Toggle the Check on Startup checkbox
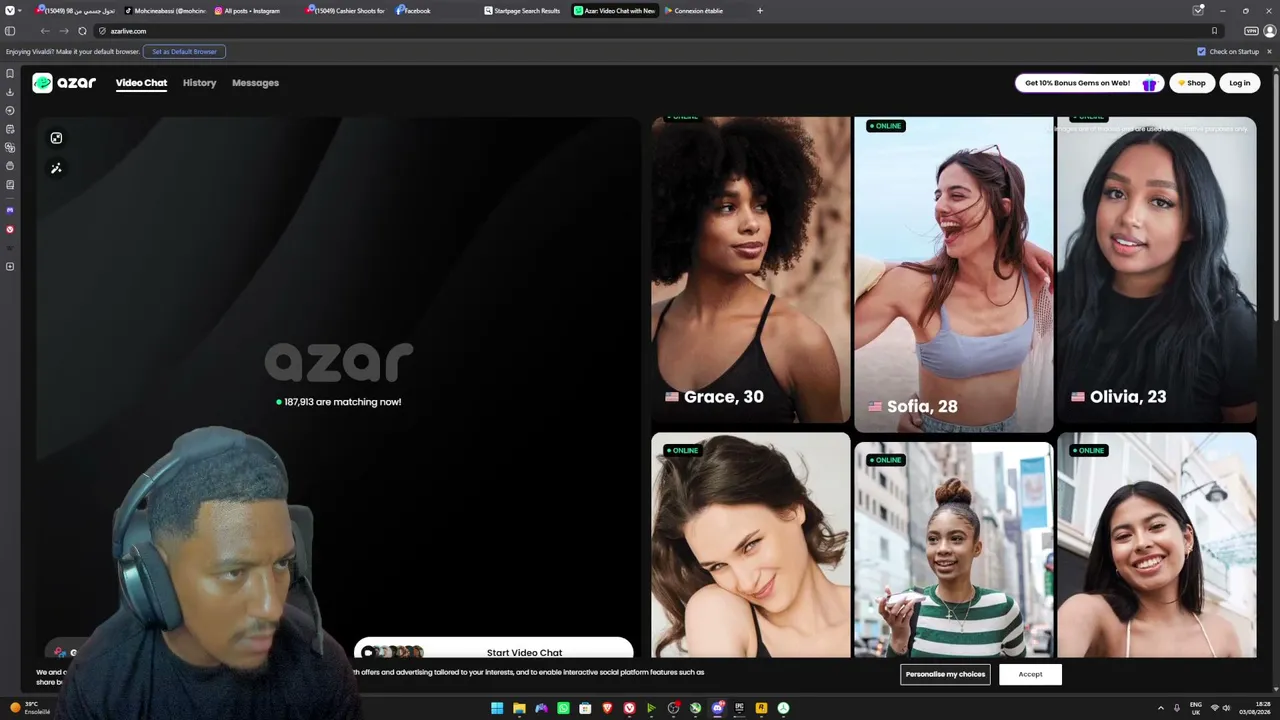This screenshot has width=1280, height=720. (1202, 51)
